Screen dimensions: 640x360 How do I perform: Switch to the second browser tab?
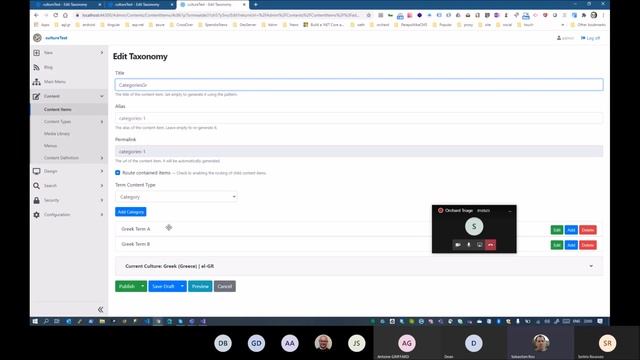point(139,4)
